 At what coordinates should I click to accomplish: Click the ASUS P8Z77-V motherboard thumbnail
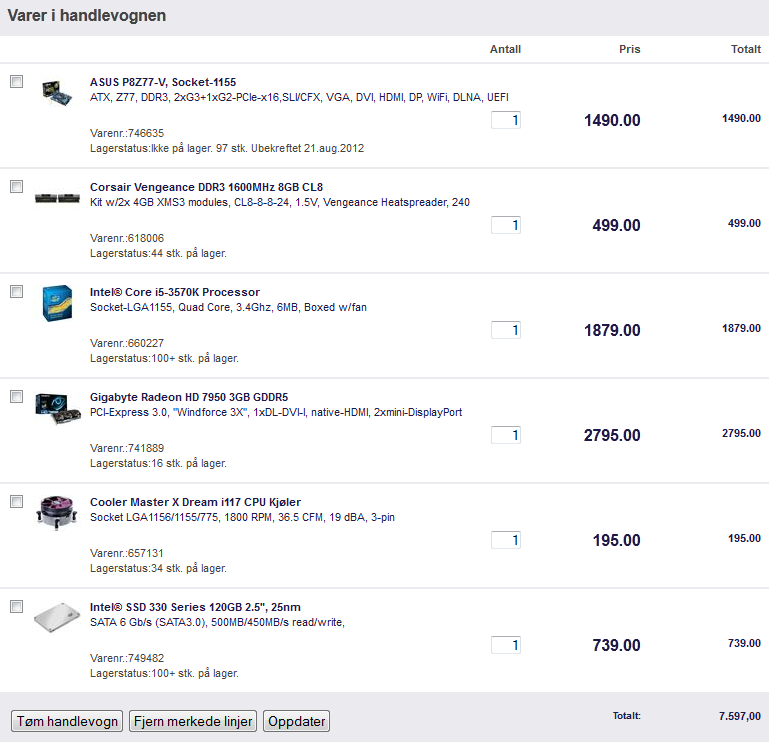(57, 93)
